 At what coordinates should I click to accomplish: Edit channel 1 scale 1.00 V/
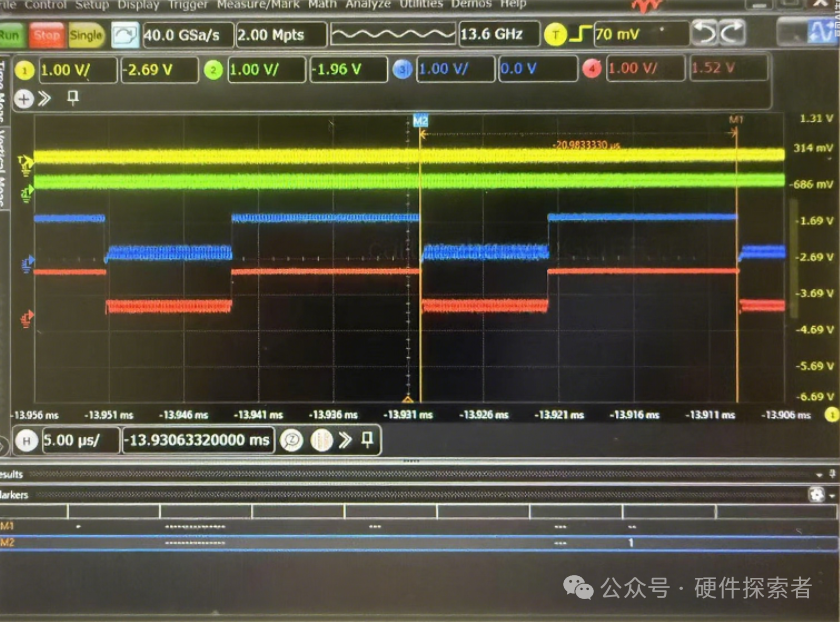click(78, 70)
